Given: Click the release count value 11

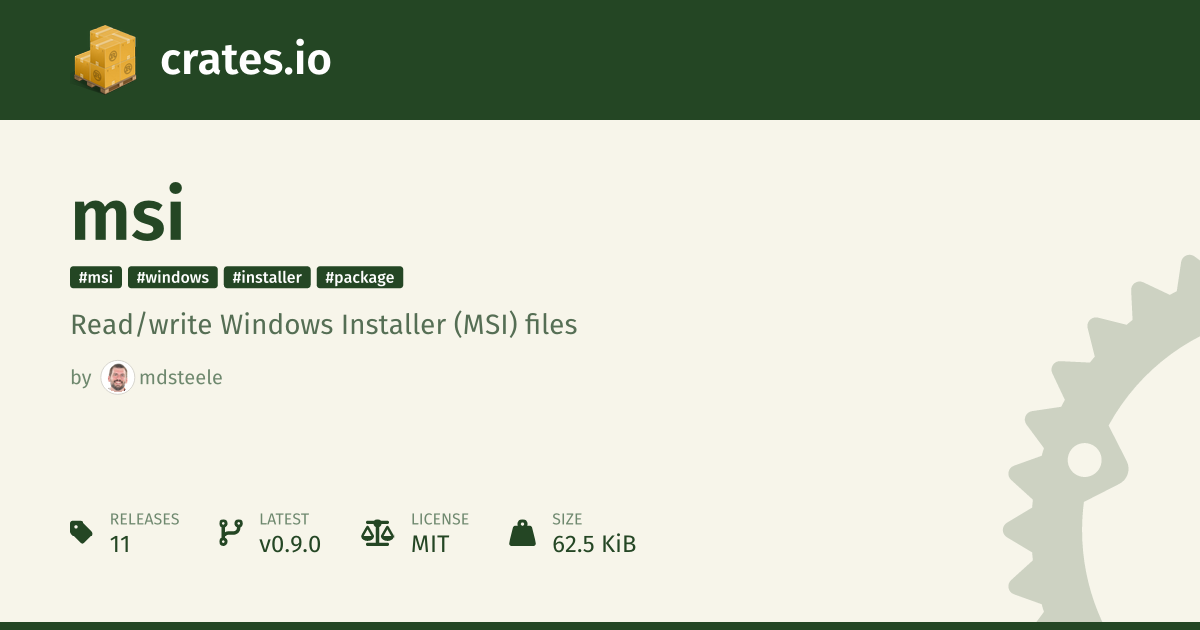Looking at the screenshot, I should (120, 545).
